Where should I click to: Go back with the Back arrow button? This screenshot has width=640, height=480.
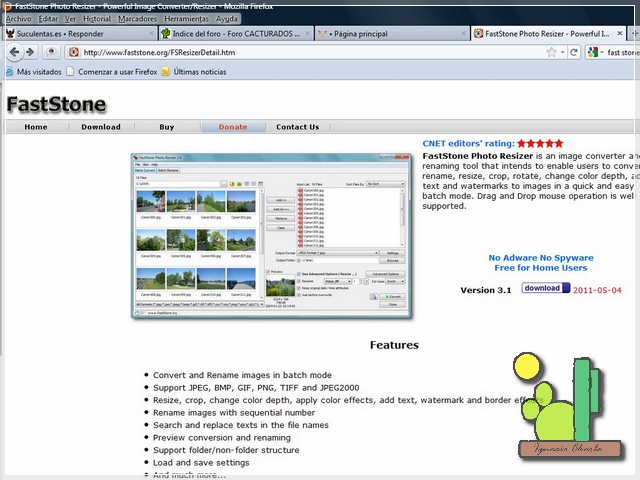pos(15,52)
